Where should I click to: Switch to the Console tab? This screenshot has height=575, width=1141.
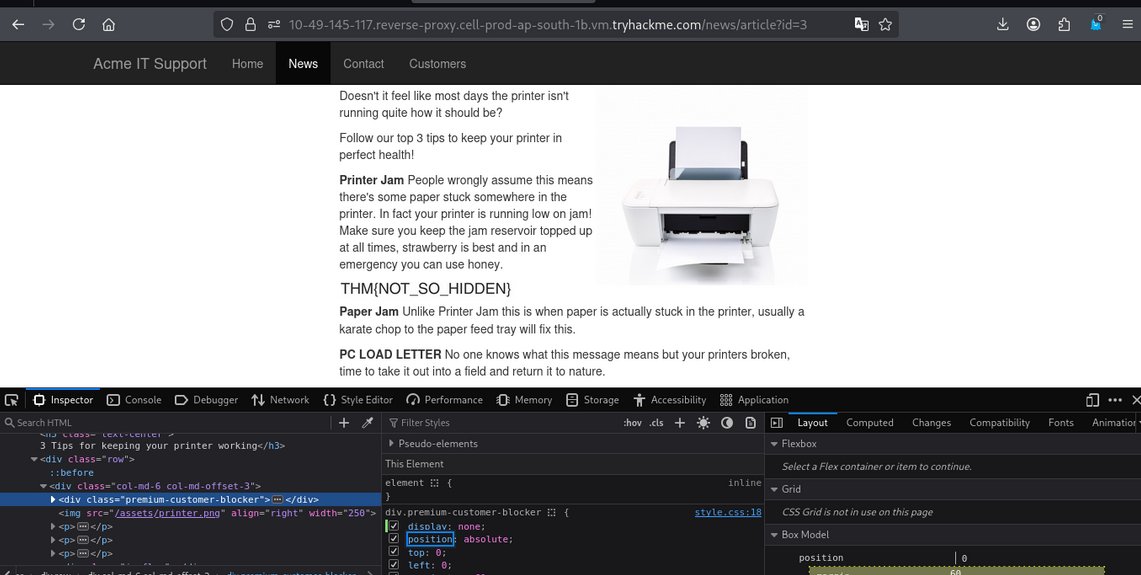(134, 400)
